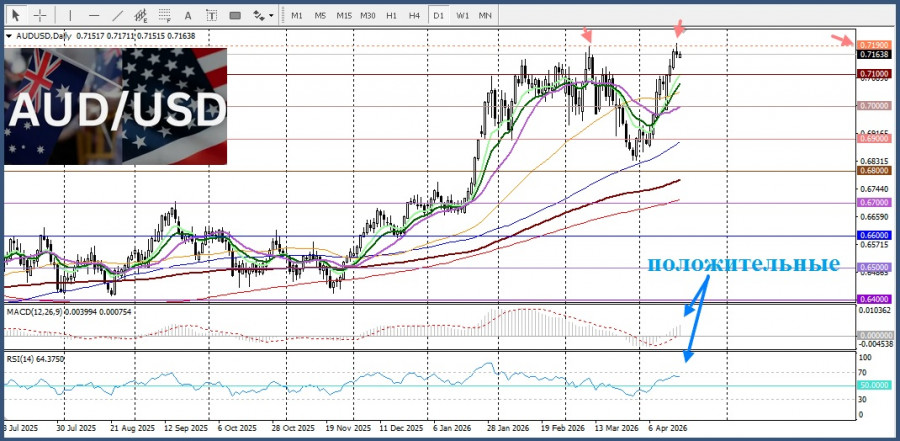
Task: Pick the rectangle shape tool
Action: tap(237, 15)
